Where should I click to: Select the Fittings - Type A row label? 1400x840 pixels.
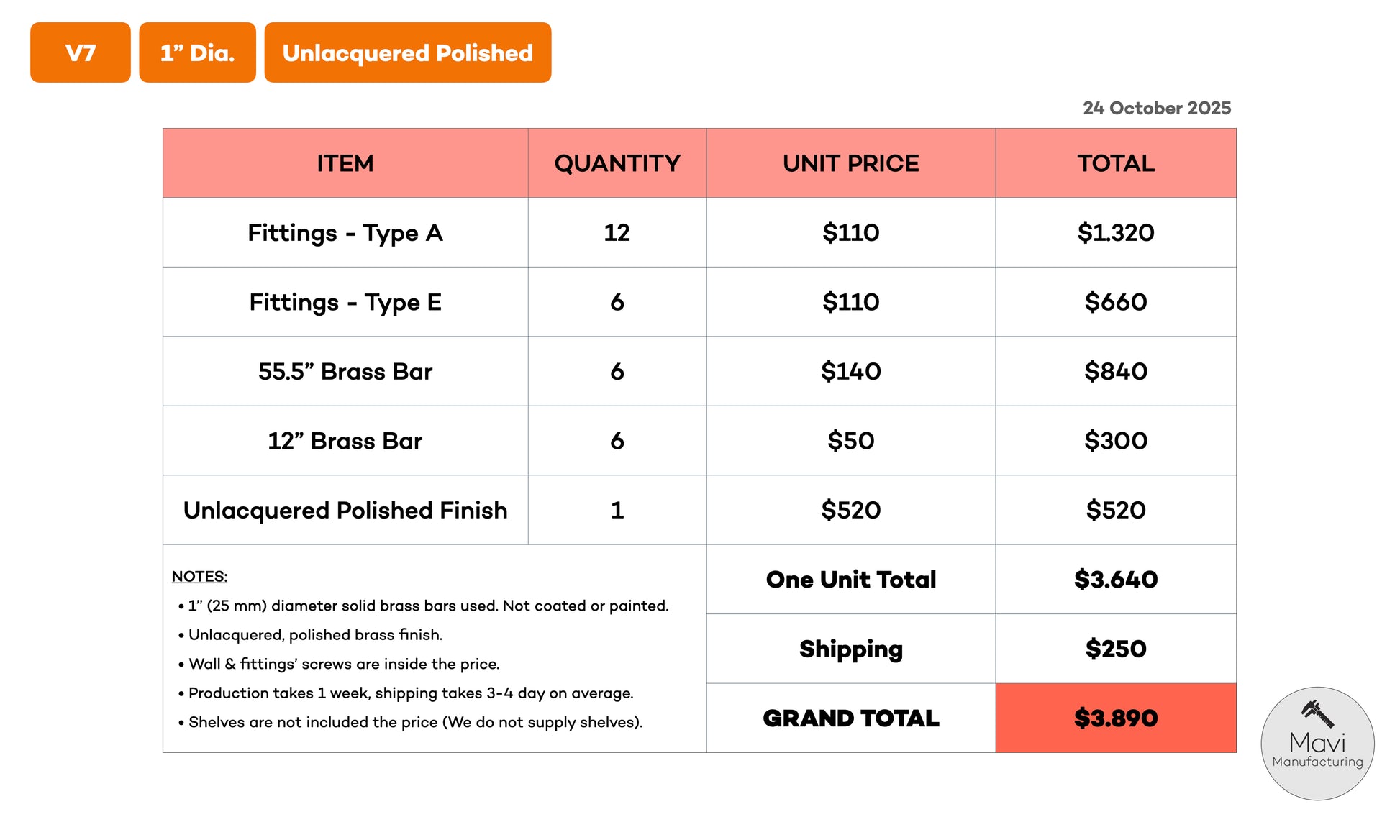click(x=345, y=233)
